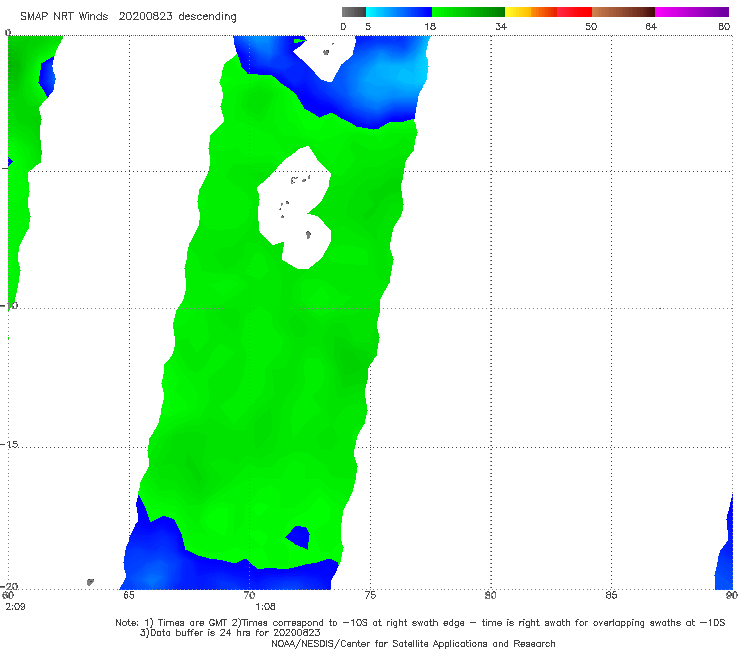The width and height of the screenshot is (740, 650).
Task: Click the magenta-purple segment of the color bar
Action: point(692,12)
